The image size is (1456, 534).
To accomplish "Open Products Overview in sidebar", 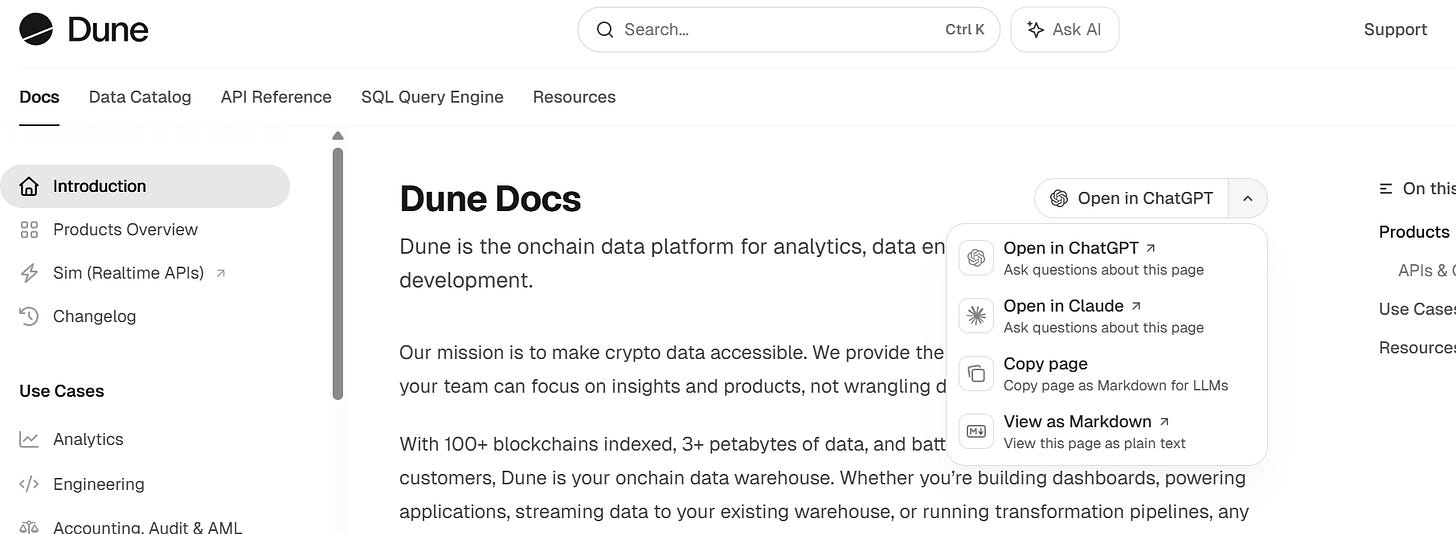I will pos(125,230).
